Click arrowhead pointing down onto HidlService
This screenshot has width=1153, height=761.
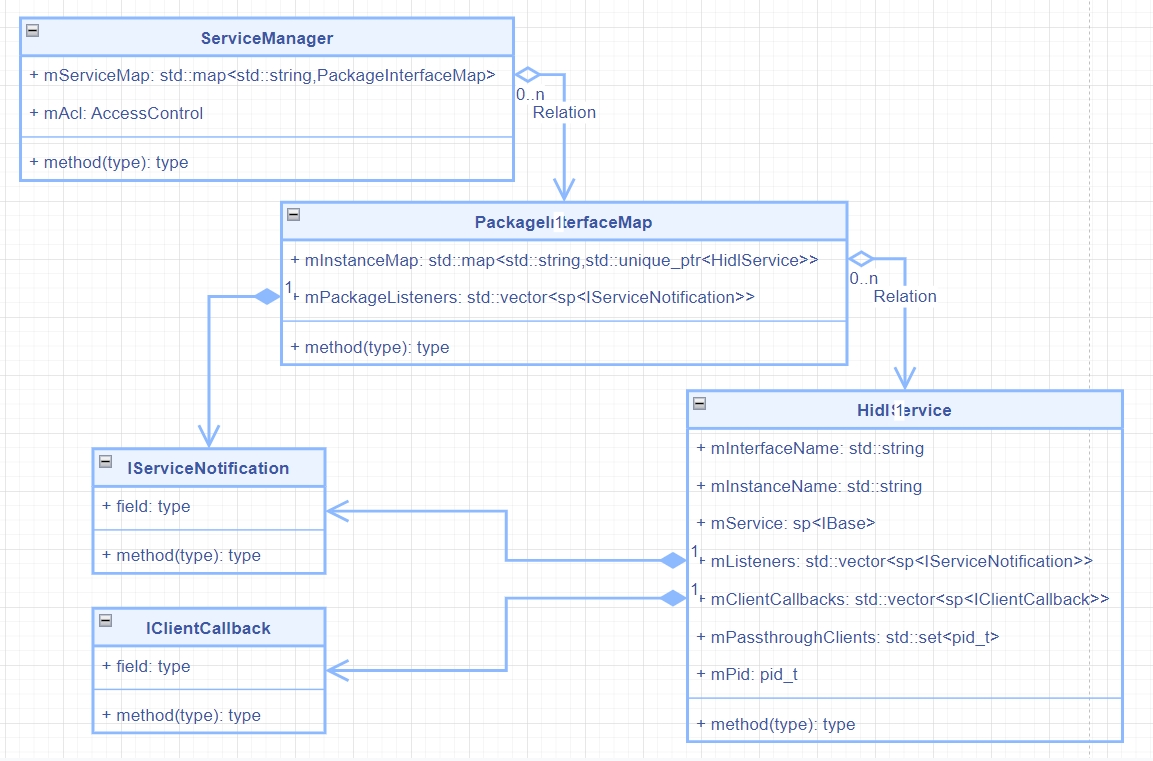click(904, 378)
